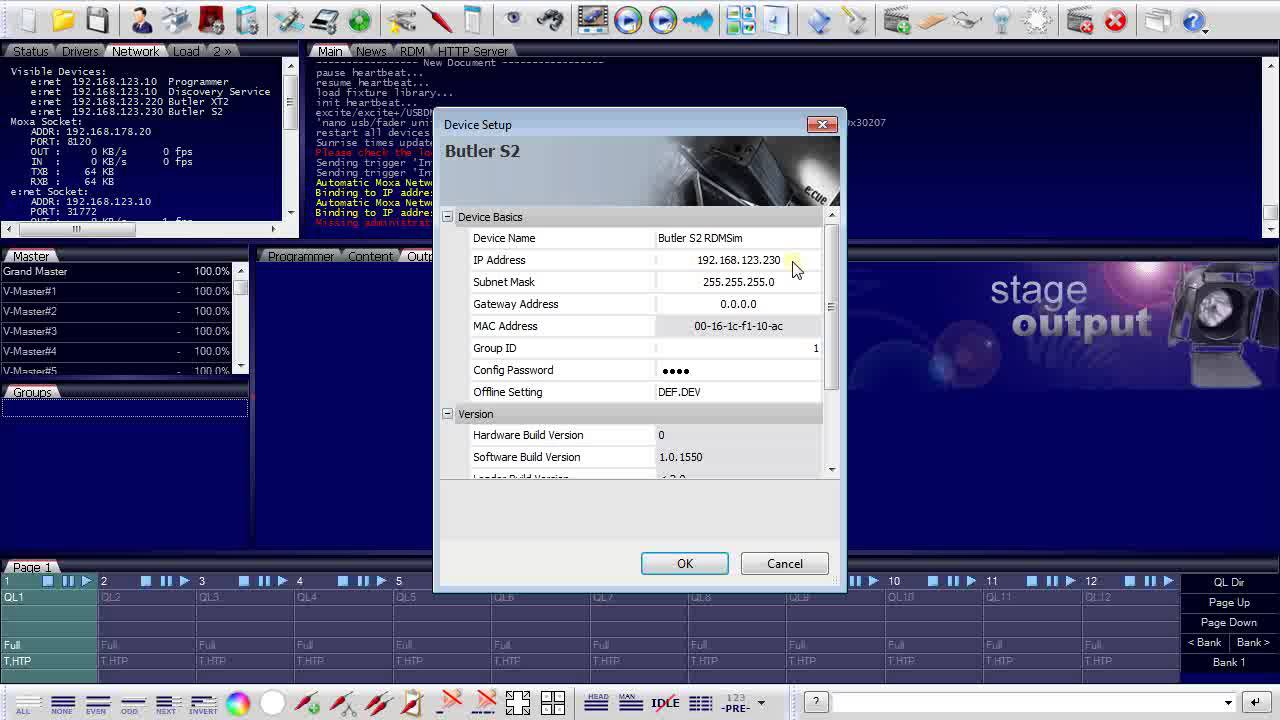
Task: Toggle the HEAD mode icon
Action: coord(597,703)
